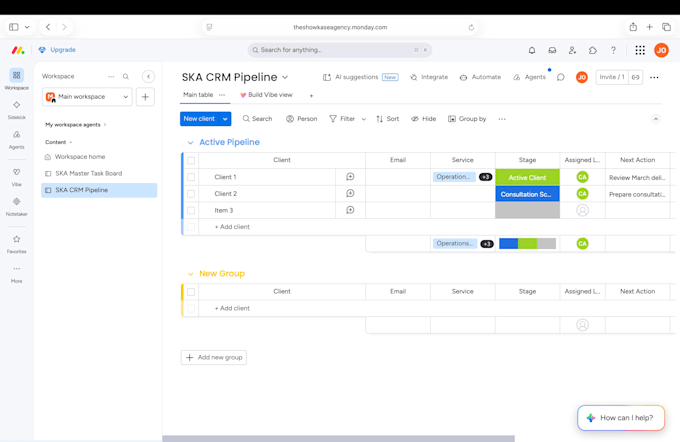Collapse the board header chevron
Viewport: 680px width, 442px height.
(x=656, y=119)
